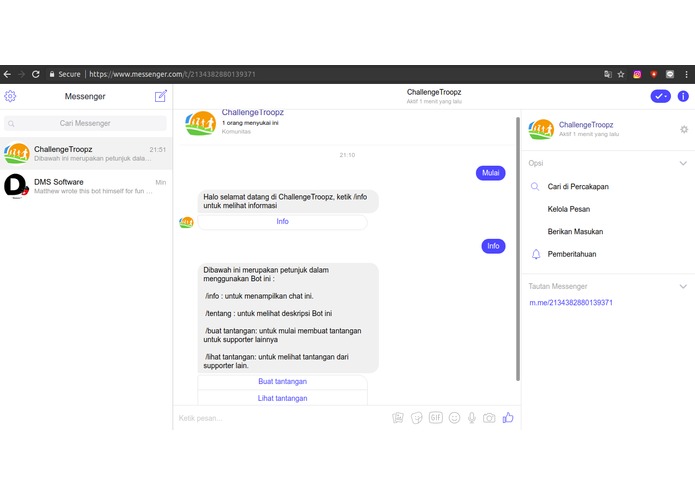The height and width of the screenshot is (494, 695).
Task: Open the grey chat extension icon
Action: tap(670, 74)
